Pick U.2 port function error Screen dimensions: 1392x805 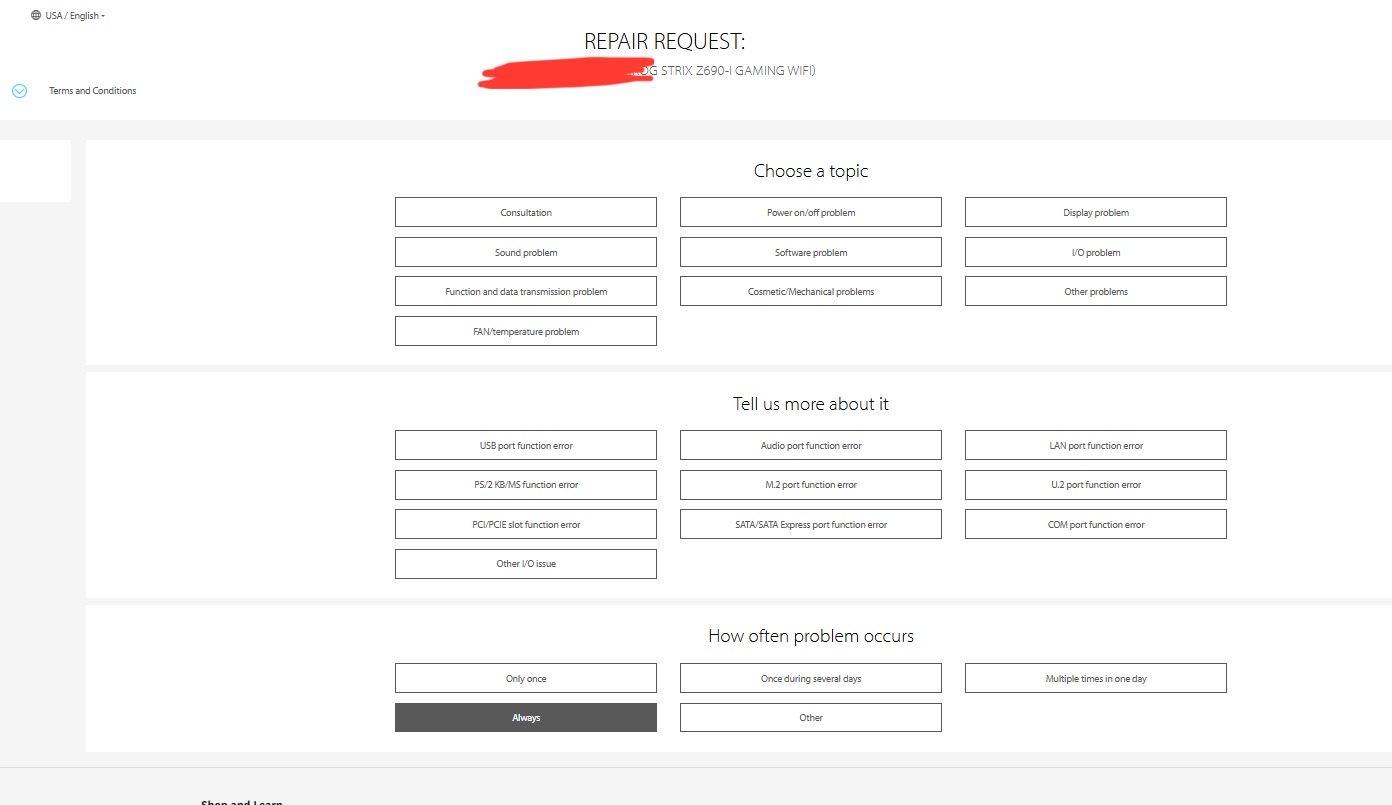(1096, 484)
